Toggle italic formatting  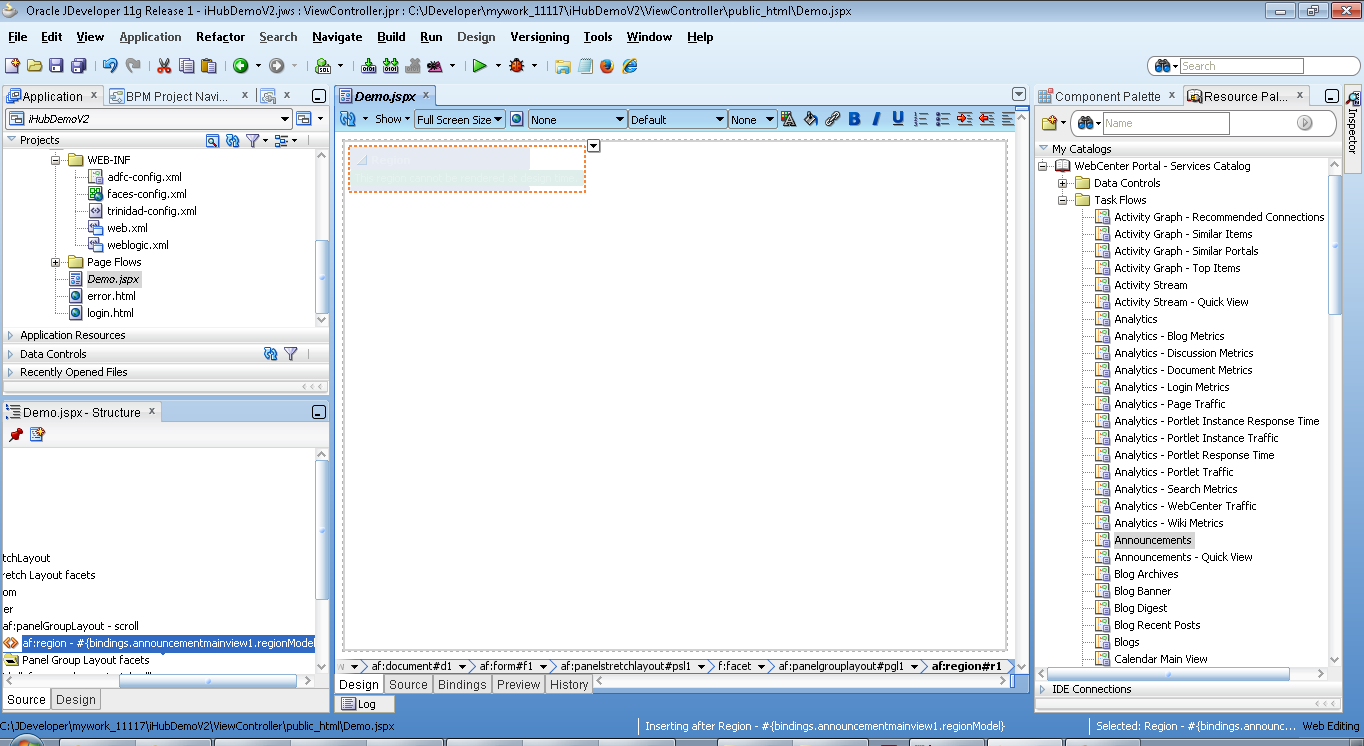tap(876, 119)
